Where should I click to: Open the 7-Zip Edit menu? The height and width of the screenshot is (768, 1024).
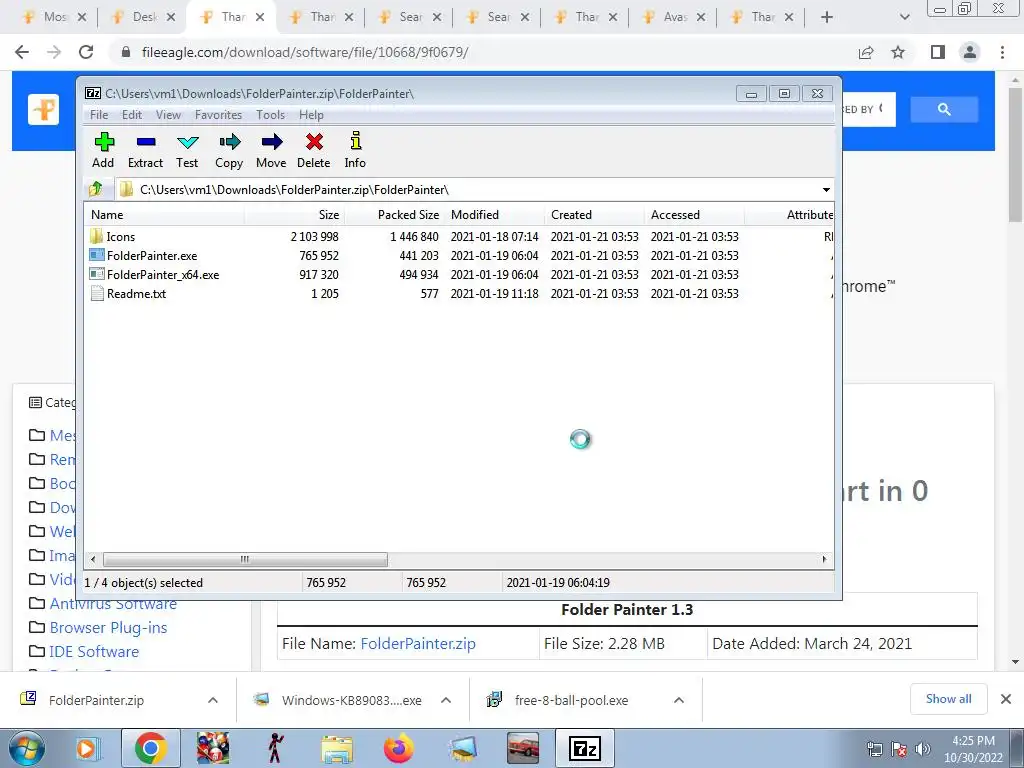[x=132, y=115]
